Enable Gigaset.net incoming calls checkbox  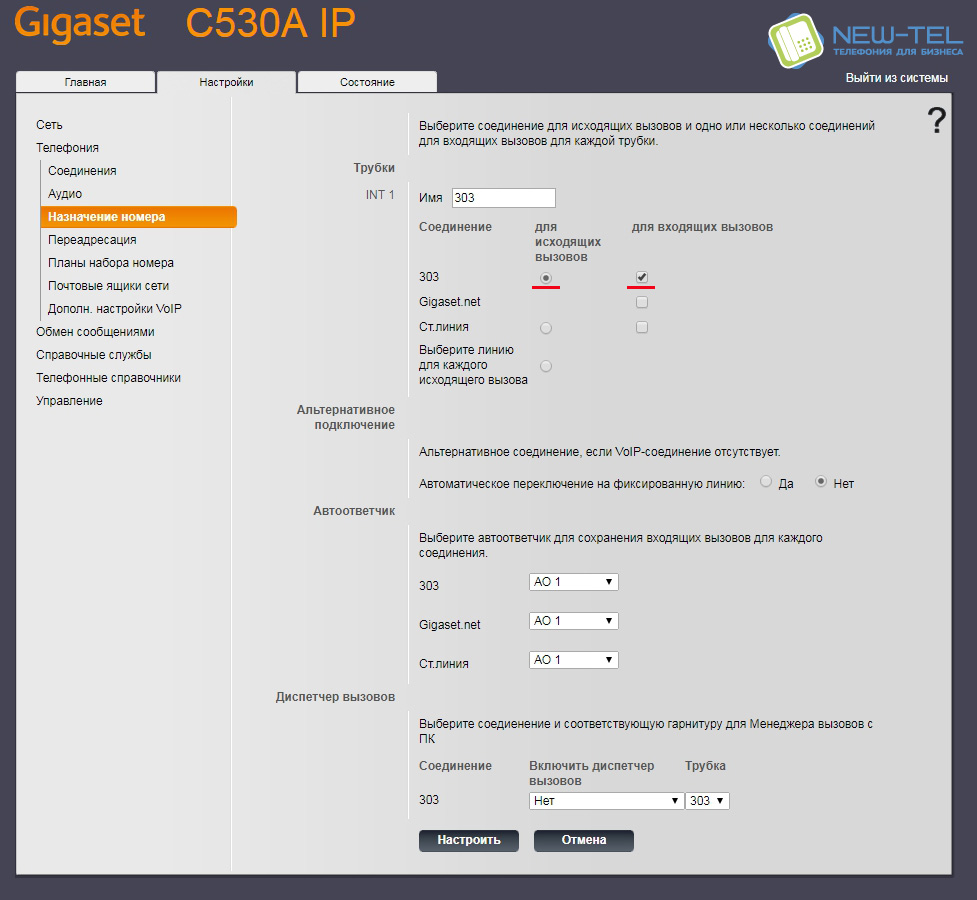[642, 302]
